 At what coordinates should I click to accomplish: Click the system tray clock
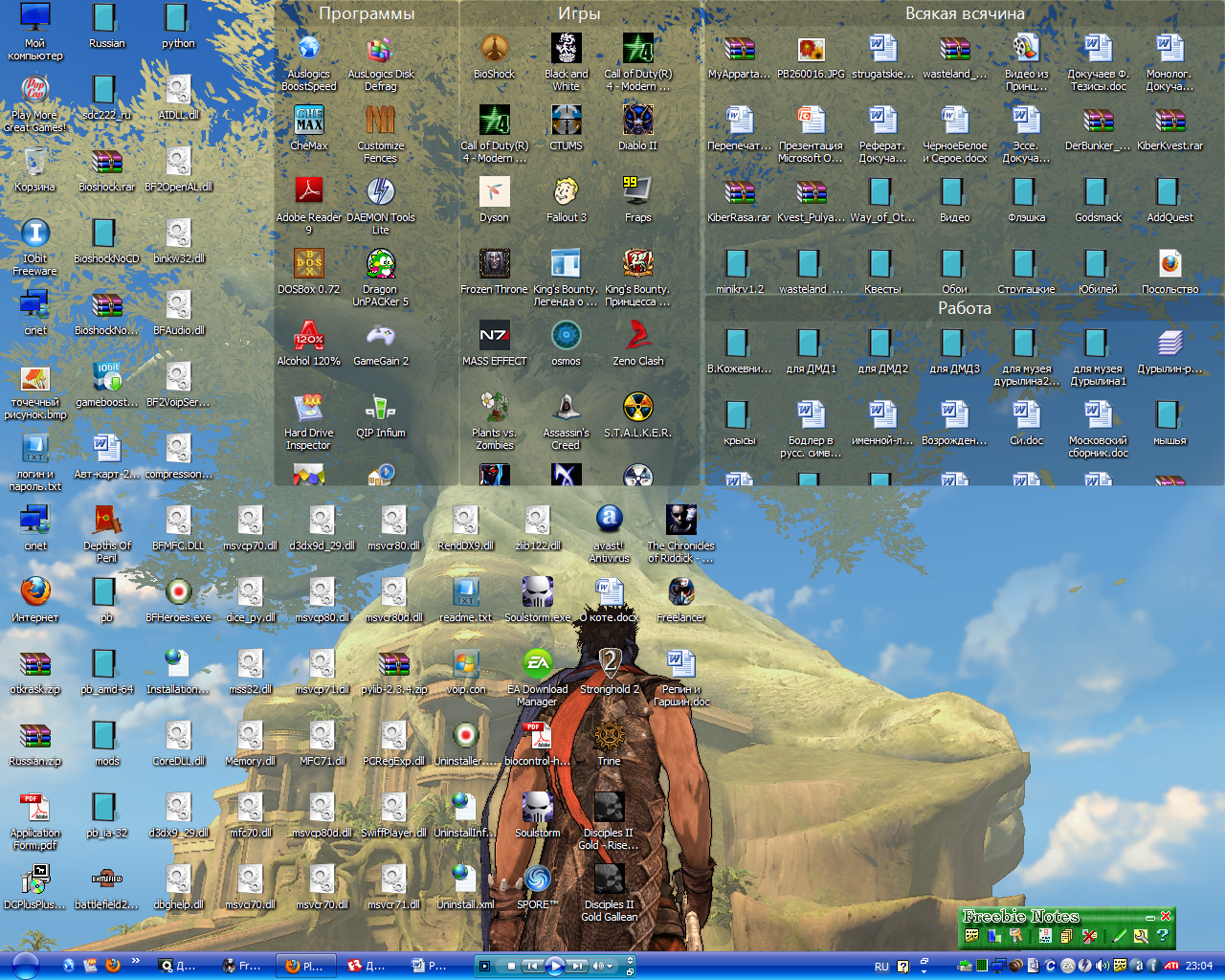point(1198,967)
